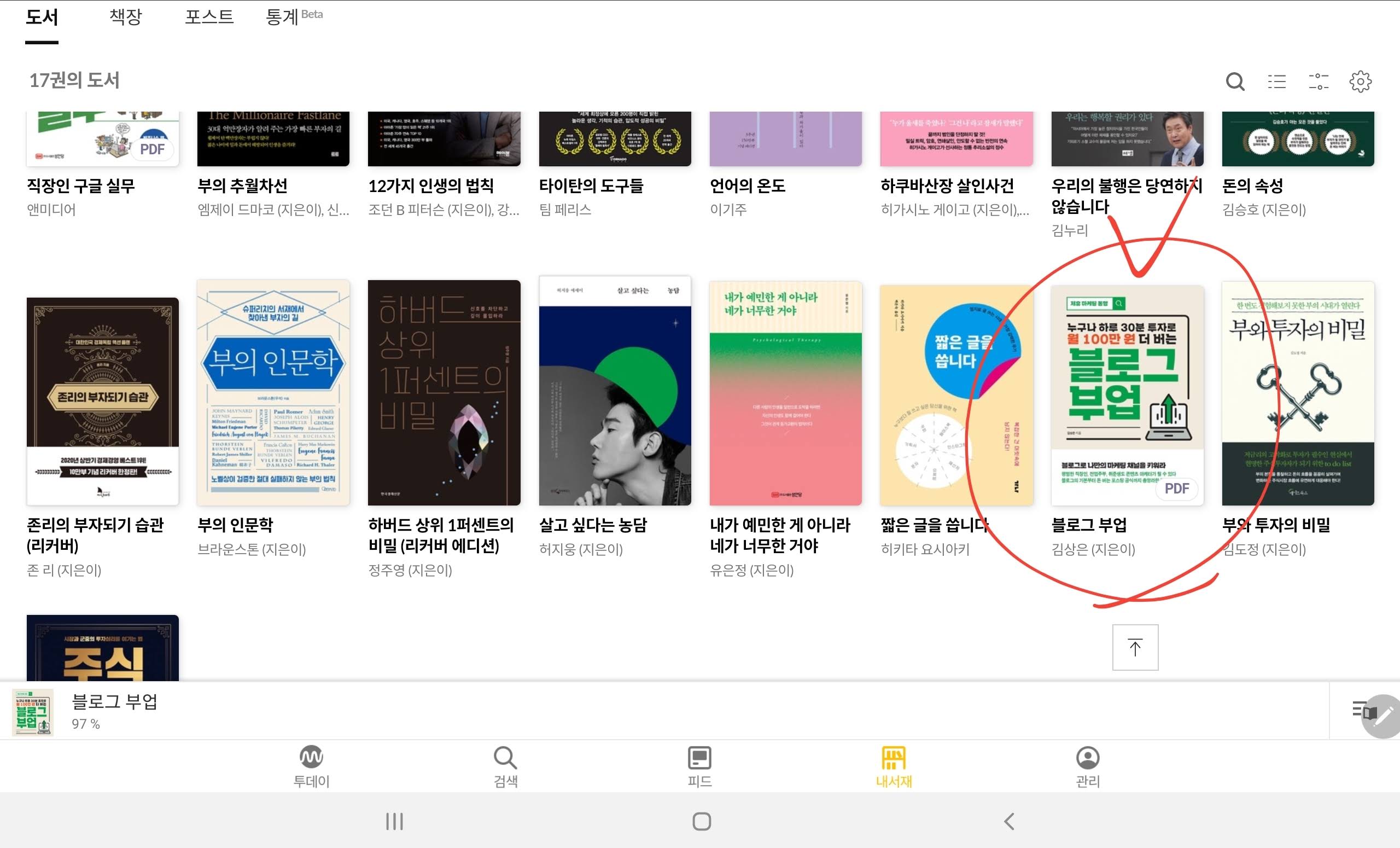Open the 피드 tab icon
This screenshot has width=1400, height=848.
[x=699, y=757]
